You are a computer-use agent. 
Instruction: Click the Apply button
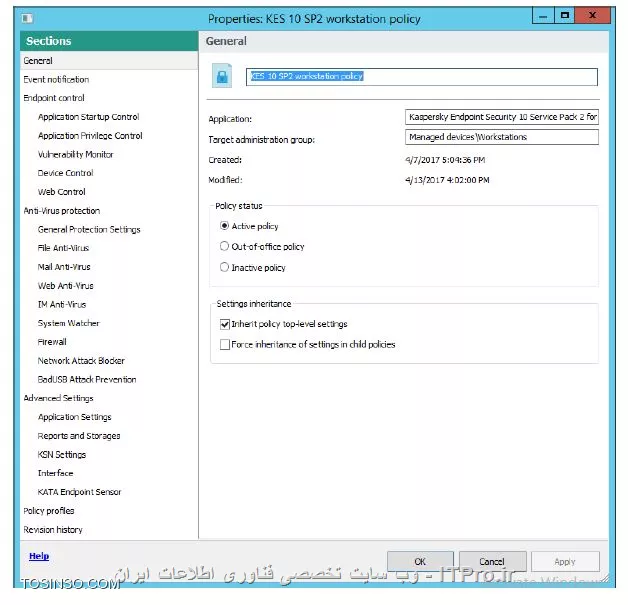point(565,561)
